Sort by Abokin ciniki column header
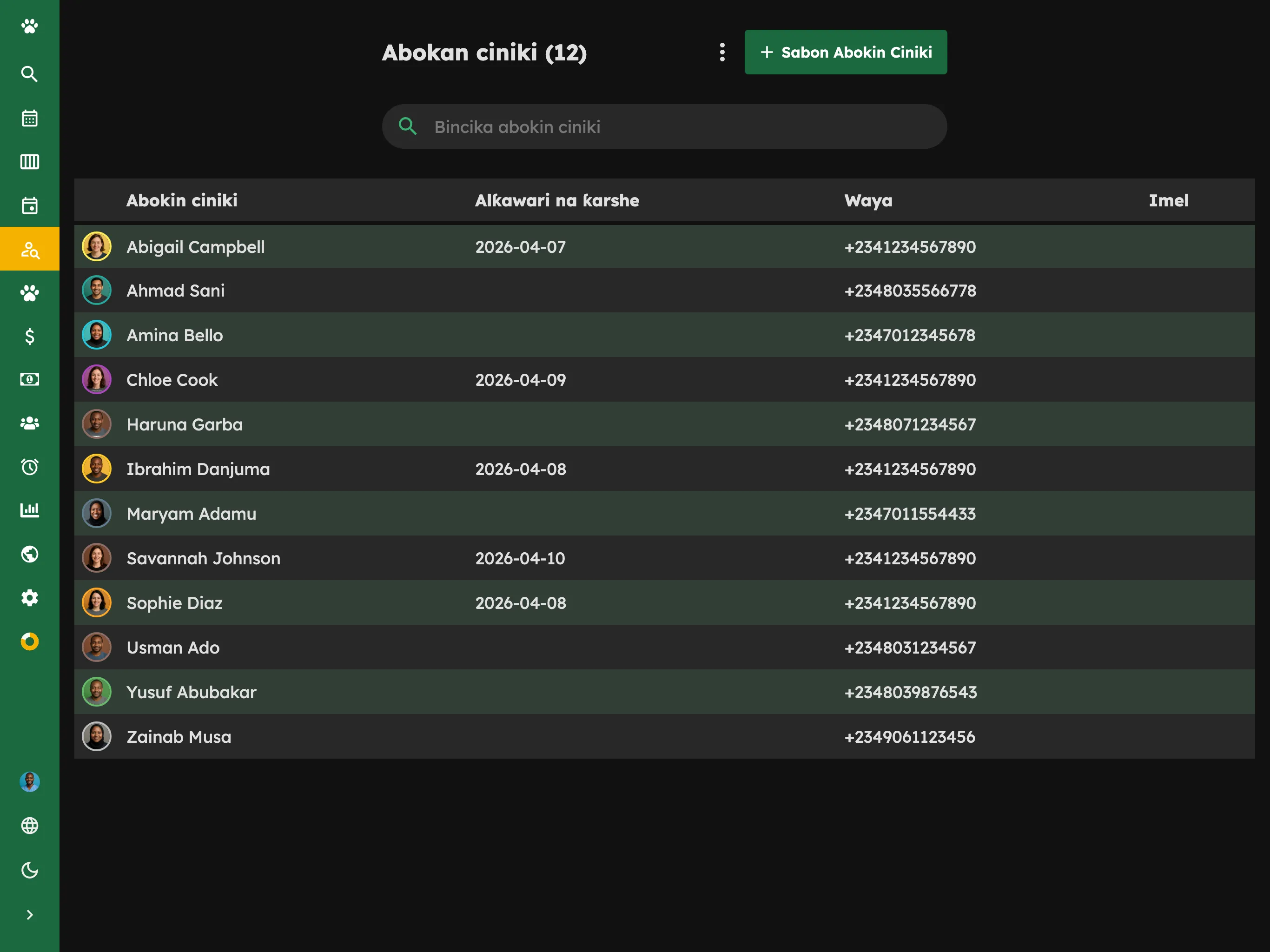This screenshot has width=1270, height=952. [181, 200]
